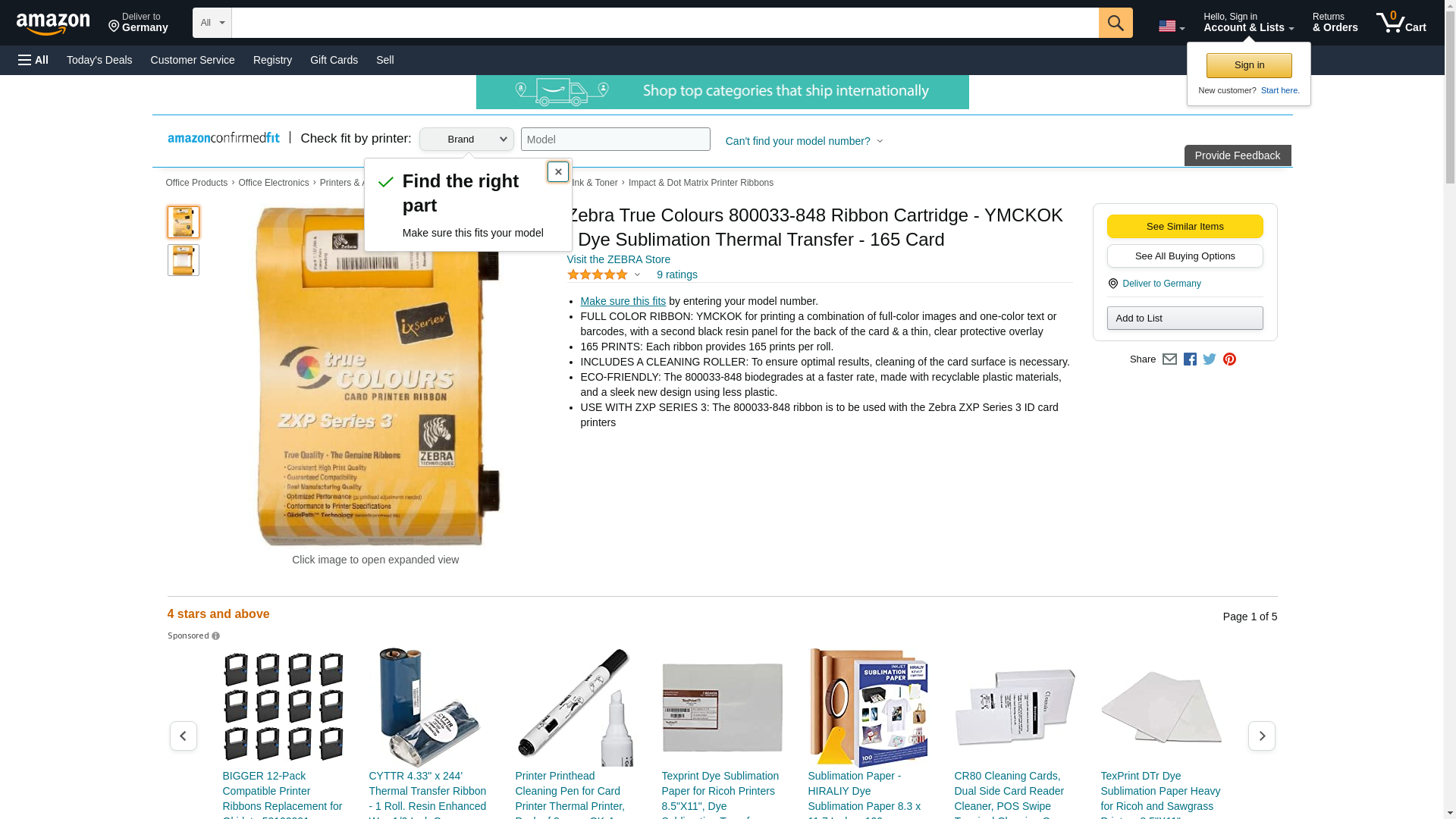Viewport: 1456px width, 819px height.
Task: Open the Brand dropdown selector
Action: click(x=466, y=140)
